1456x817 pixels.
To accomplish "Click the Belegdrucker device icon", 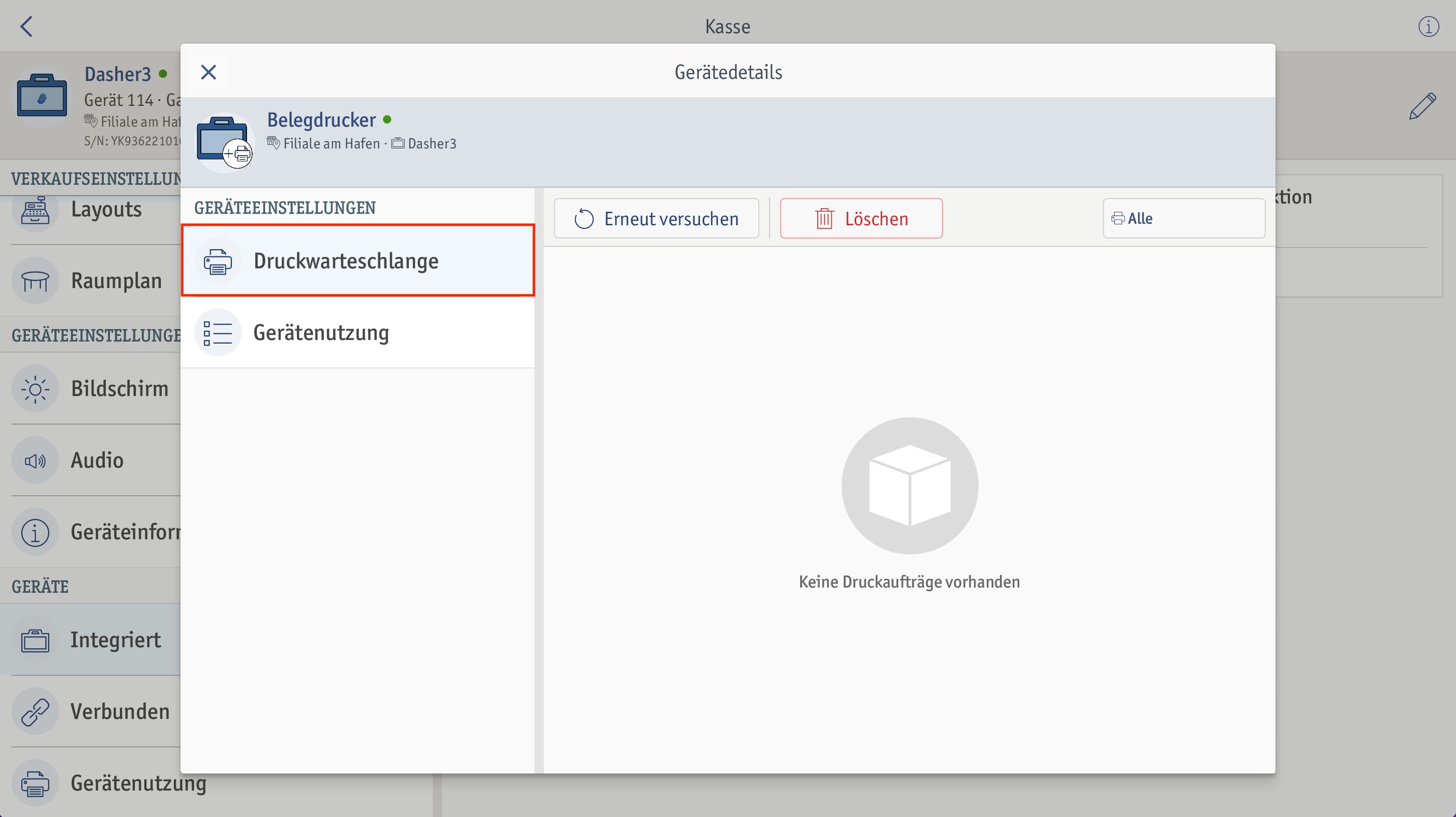I will [224, 142].
